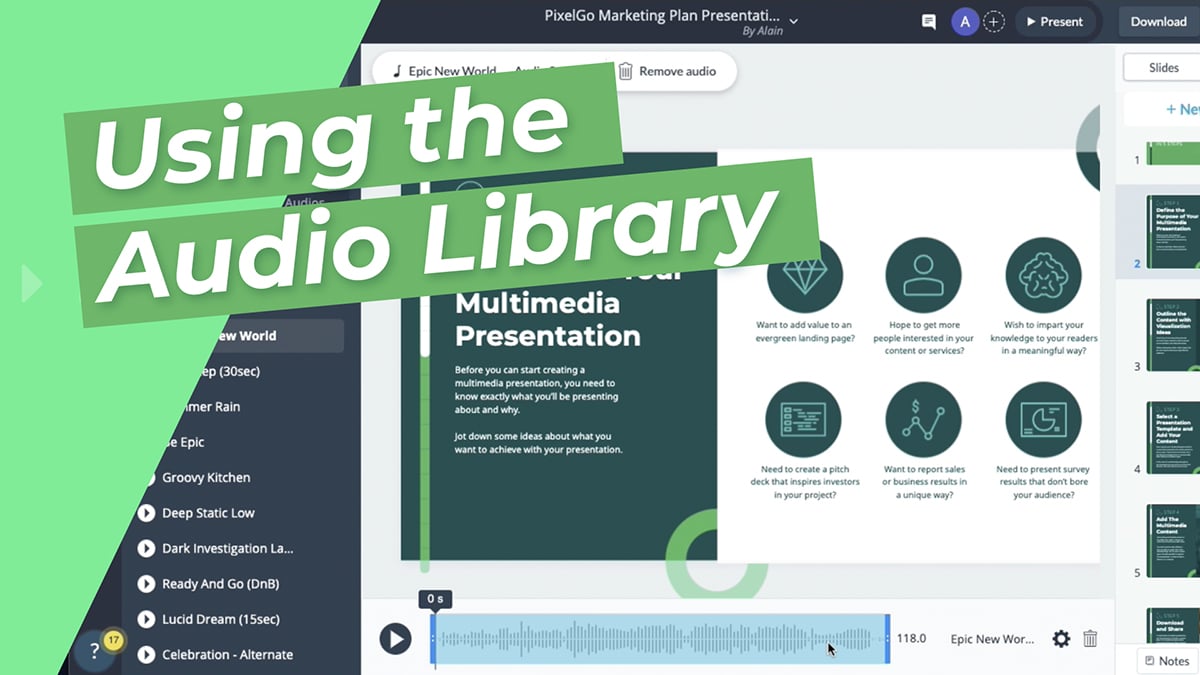The width and height of the screenshot is (1200, 675).
Task: Click 'Want to report sales' caption
Action: pyautogui.click(x=924, y=482)
